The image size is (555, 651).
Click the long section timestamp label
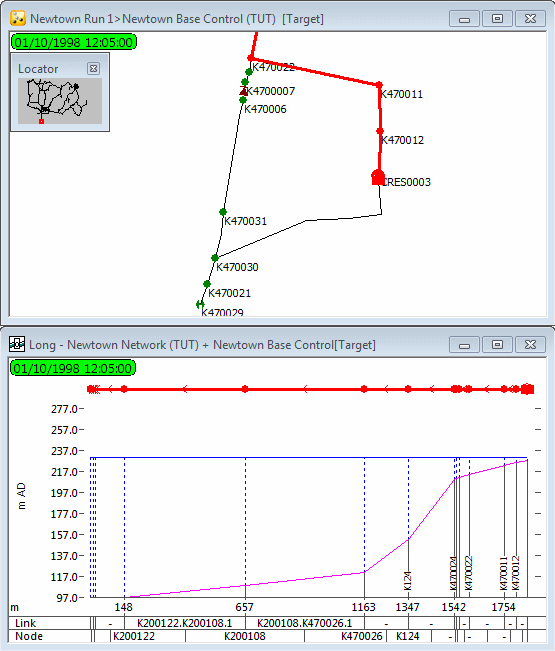click(73, 368)
